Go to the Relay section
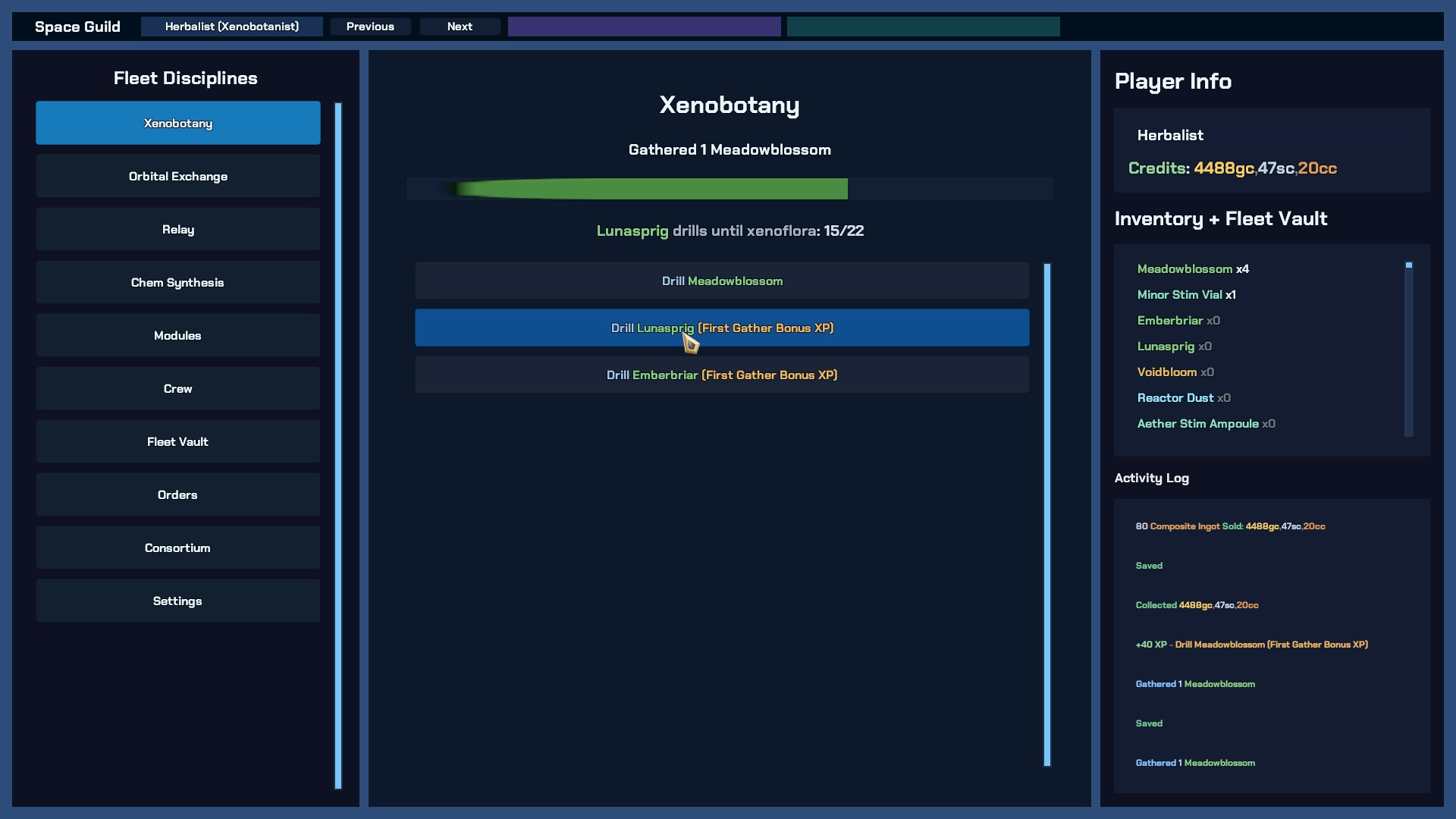The image size is (1456, 819). (x=177, y=229)
